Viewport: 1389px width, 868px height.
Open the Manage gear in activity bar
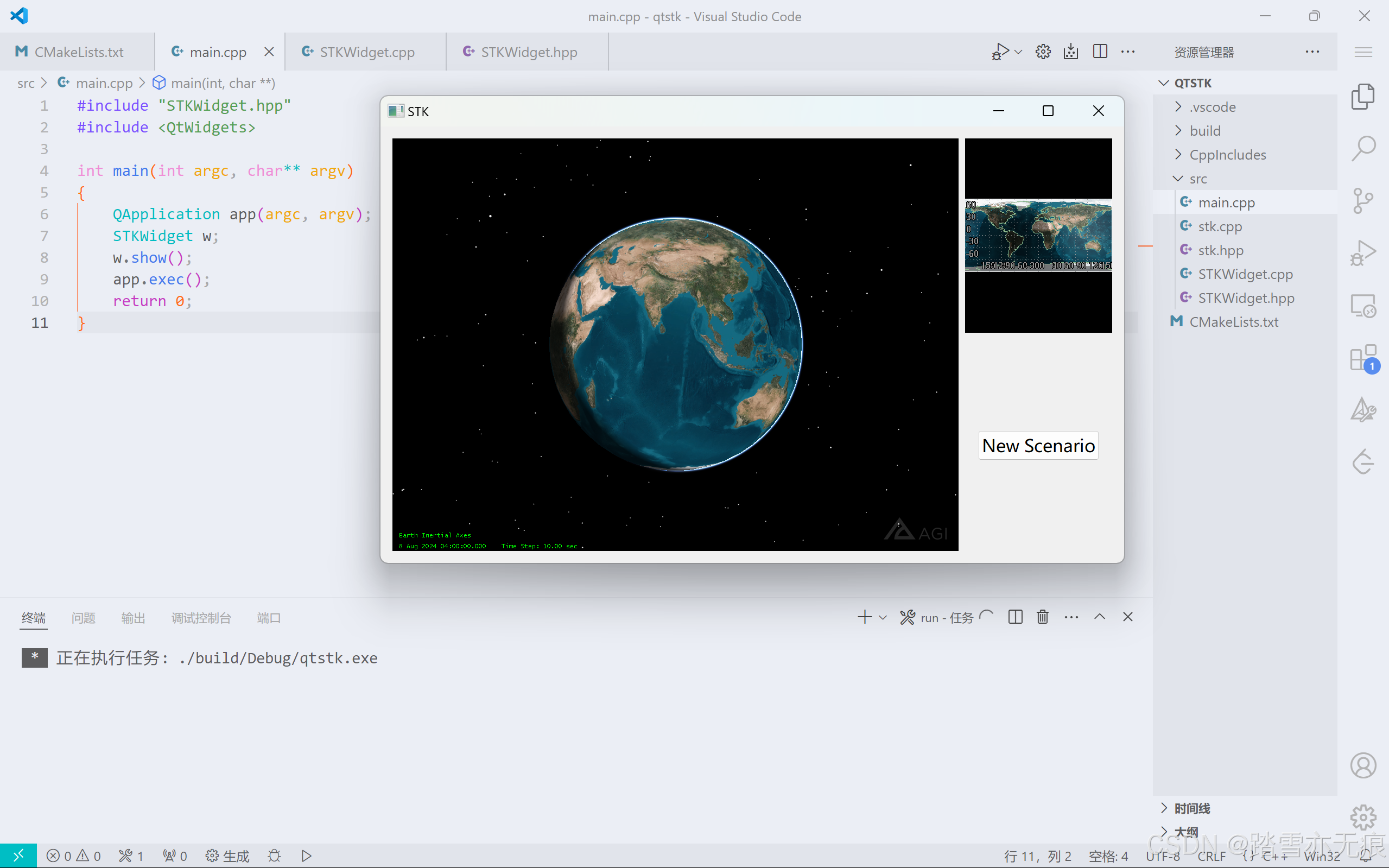[1362, 818]
